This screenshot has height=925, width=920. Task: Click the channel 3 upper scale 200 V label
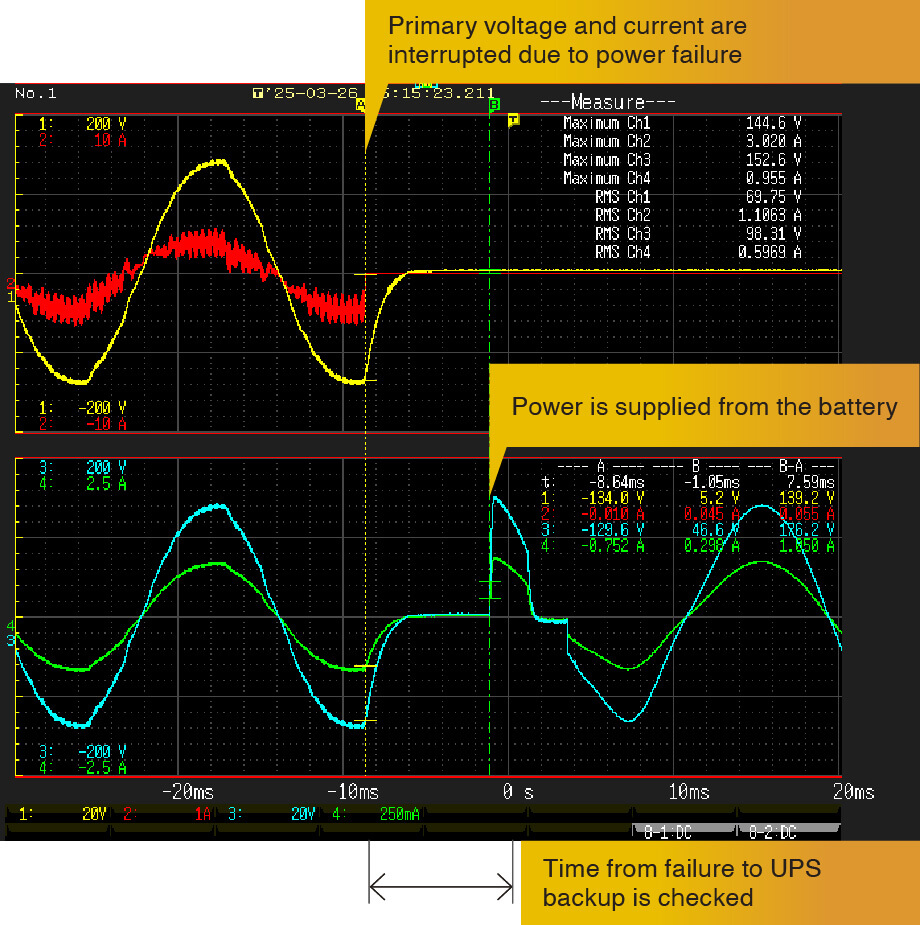98,467
